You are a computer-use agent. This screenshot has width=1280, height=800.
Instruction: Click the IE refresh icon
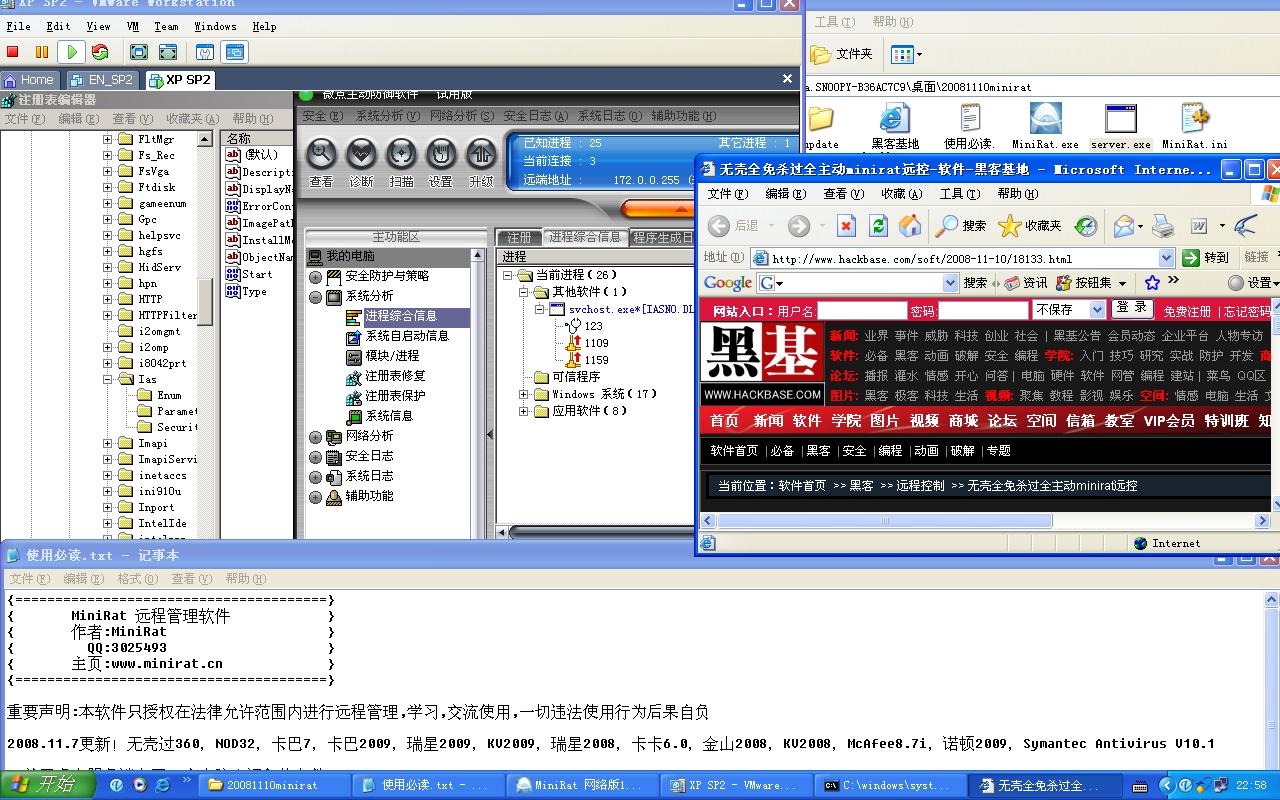(878, 226)
